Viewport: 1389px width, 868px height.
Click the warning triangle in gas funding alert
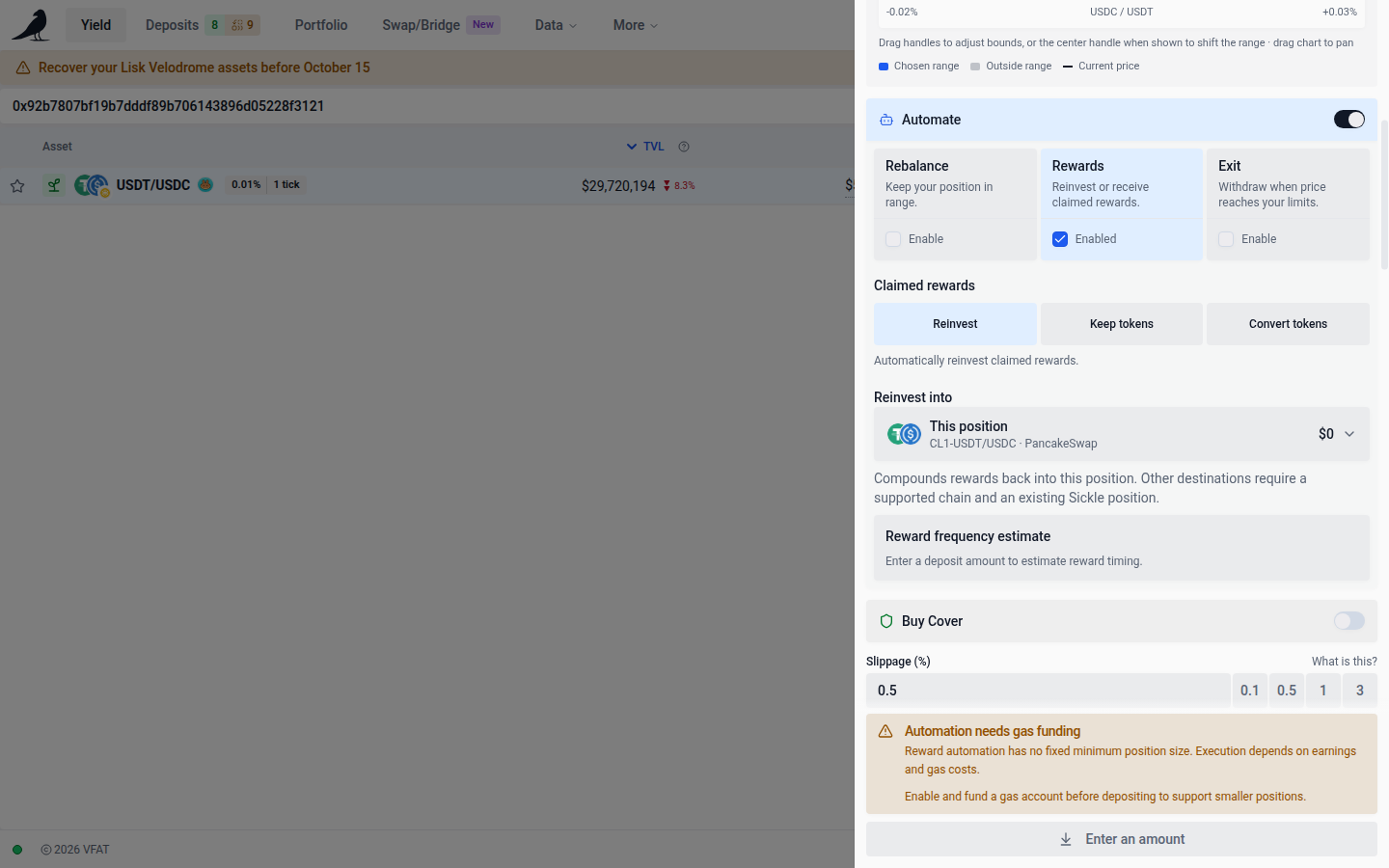pyautogui.click(x=885, y=732)
